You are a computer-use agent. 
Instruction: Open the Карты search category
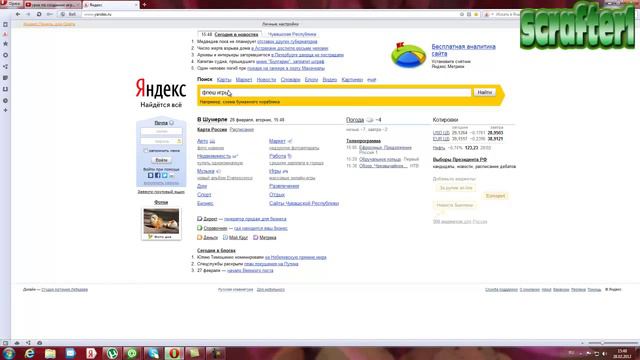(224, 80)
